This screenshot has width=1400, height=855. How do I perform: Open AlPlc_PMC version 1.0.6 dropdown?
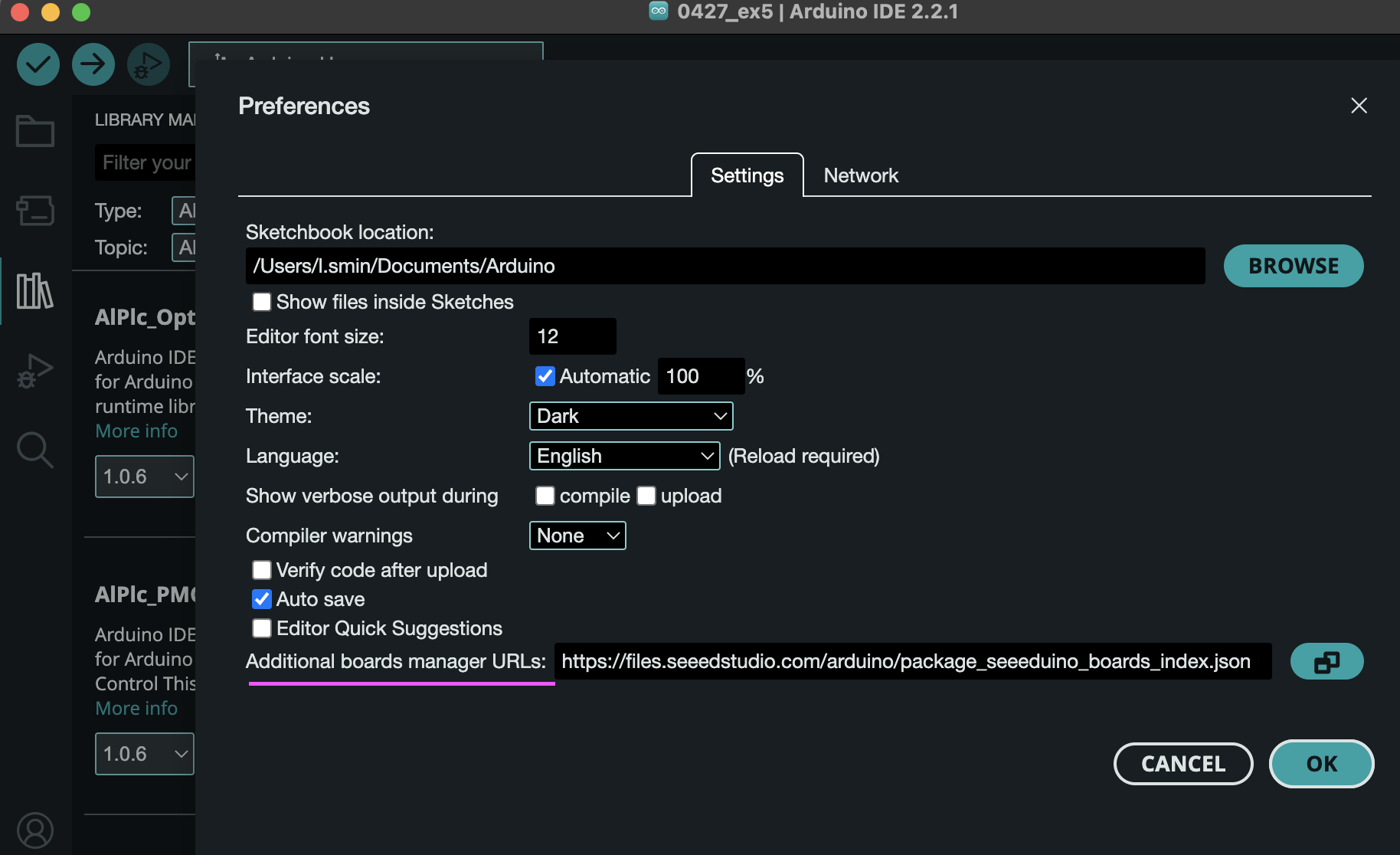click(145, 754)
